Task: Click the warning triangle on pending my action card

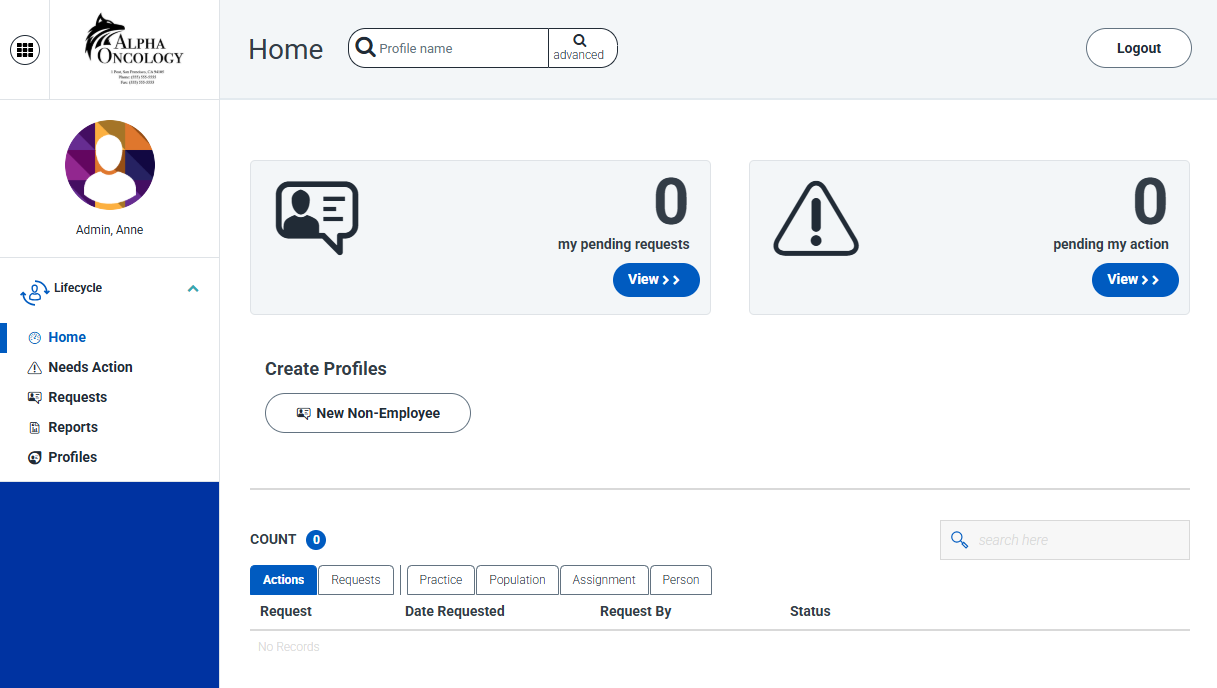Action: (815, 219)
